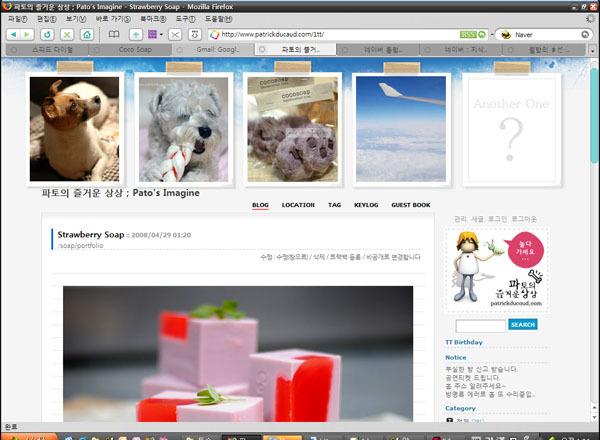
Task: Click the blog sidebar search input box
Action: 481,326
